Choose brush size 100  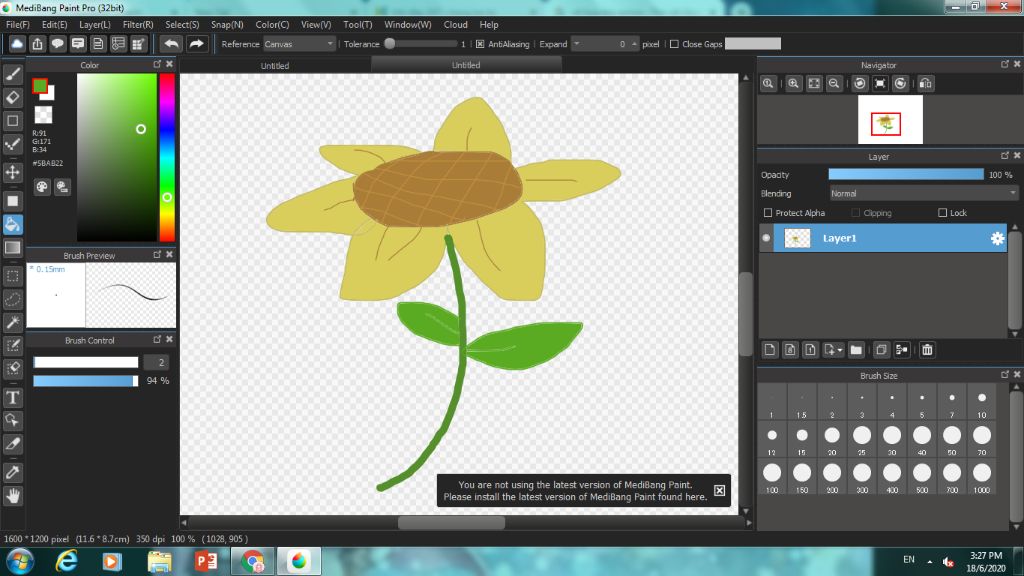pyautogui.click(x=772, y=479)
